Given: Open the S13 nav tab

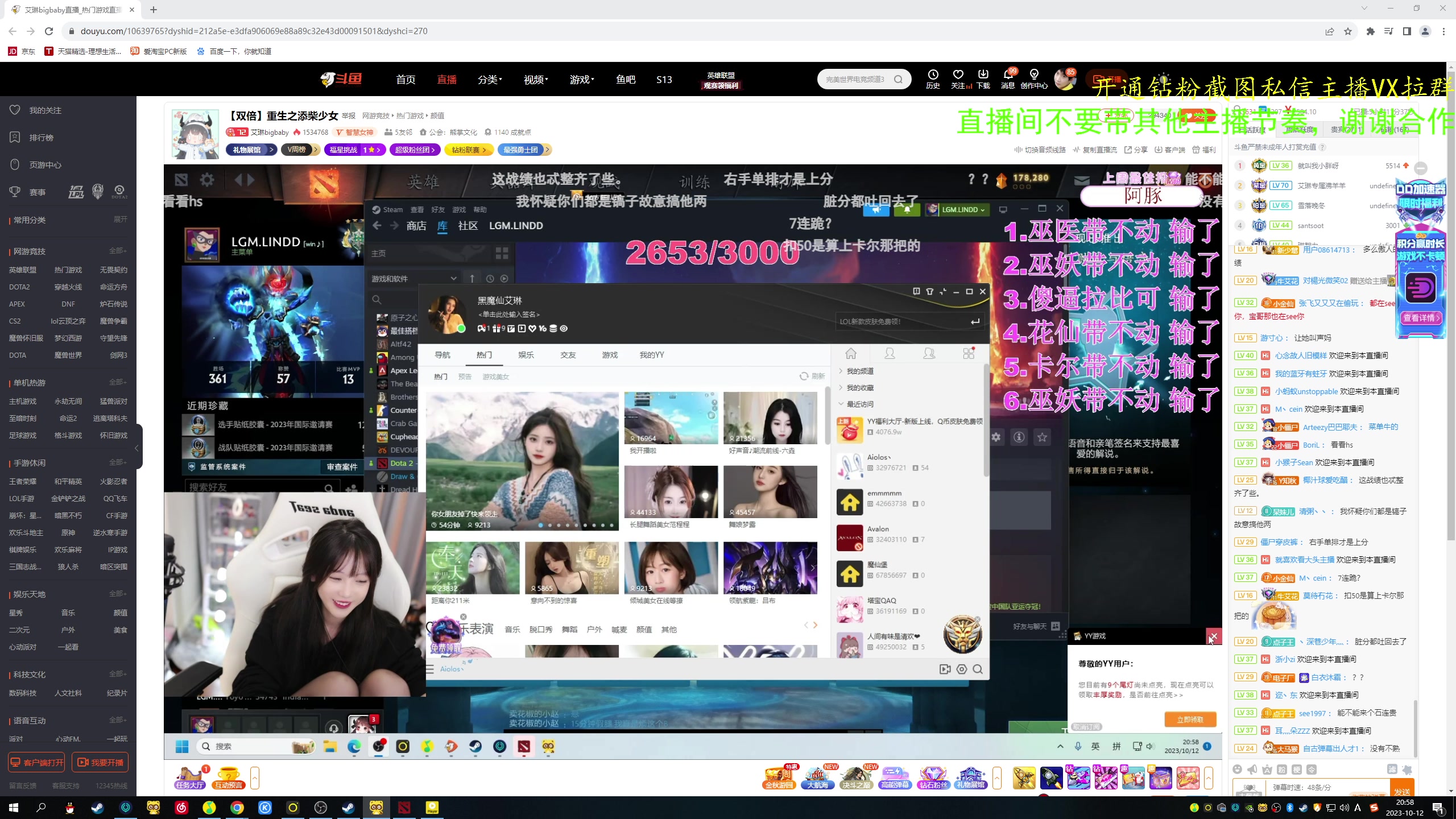Looking at the screenshot, I should point(664,80).
